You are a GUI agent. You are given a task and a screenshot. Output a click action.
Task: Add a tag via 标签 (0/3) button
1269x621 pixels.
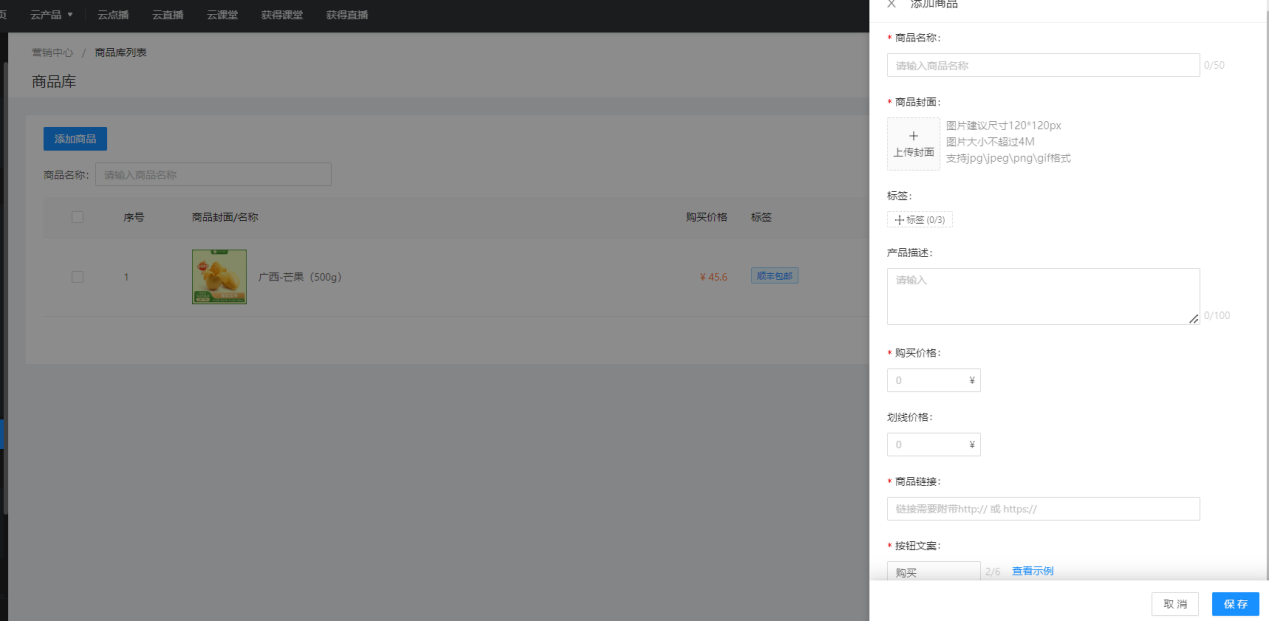[x=920, y=220]
